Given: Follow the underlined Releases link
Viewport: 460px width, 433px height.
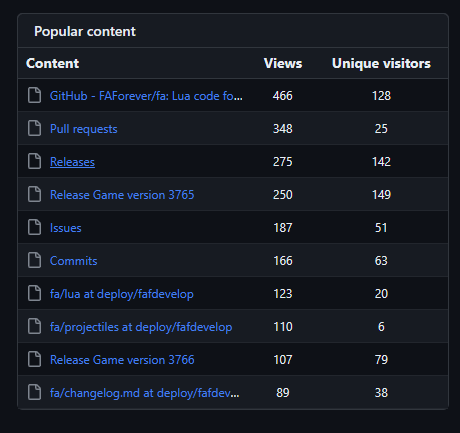Looking at the screenshot, I should pyautogui.click(x=72, y=162).
